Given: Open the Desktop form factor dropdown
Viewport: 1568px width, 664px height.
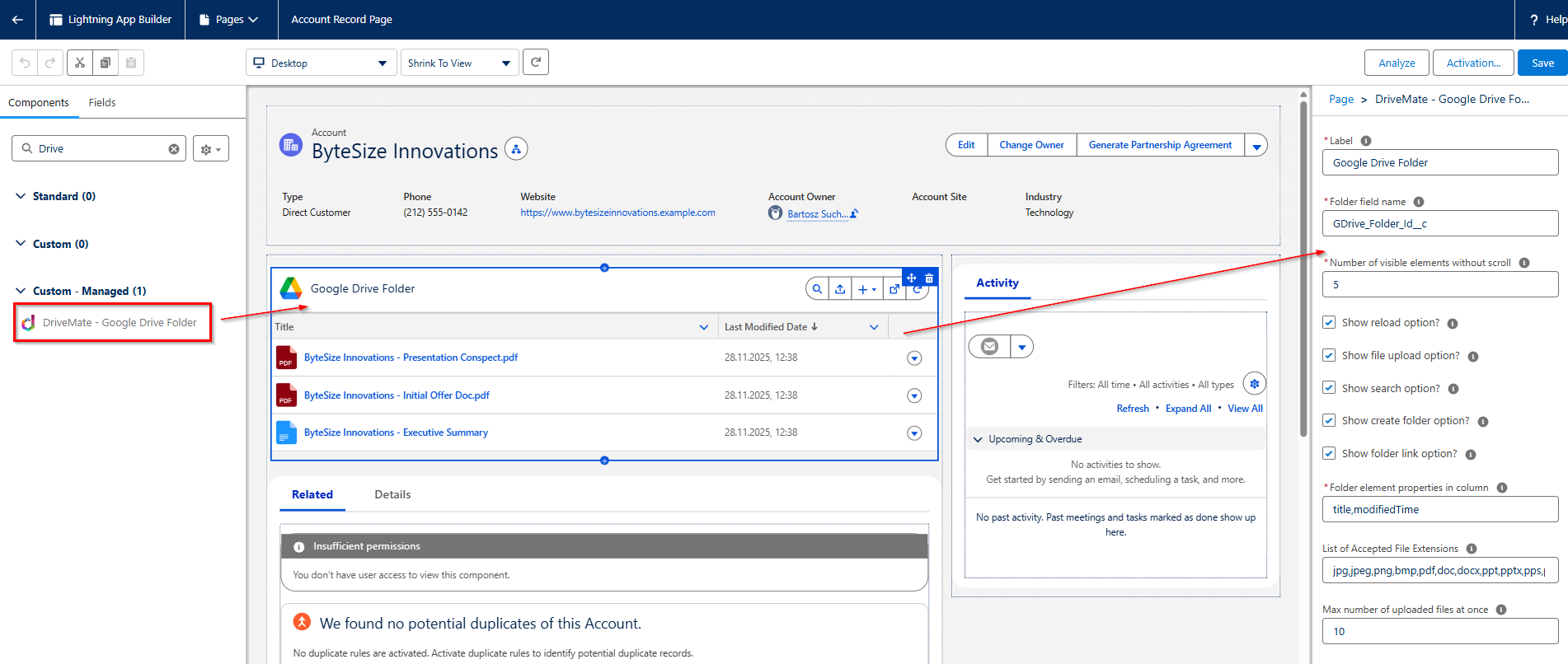Looking at the screenshot, I should [x=322, y=63].
